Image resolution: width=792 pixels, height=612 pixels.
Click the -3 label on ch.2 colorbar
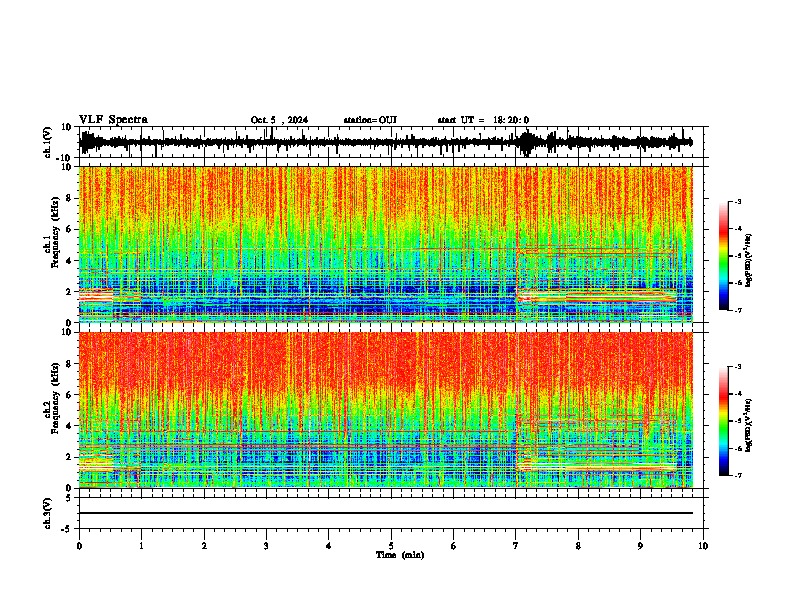(x=738, y=366)
